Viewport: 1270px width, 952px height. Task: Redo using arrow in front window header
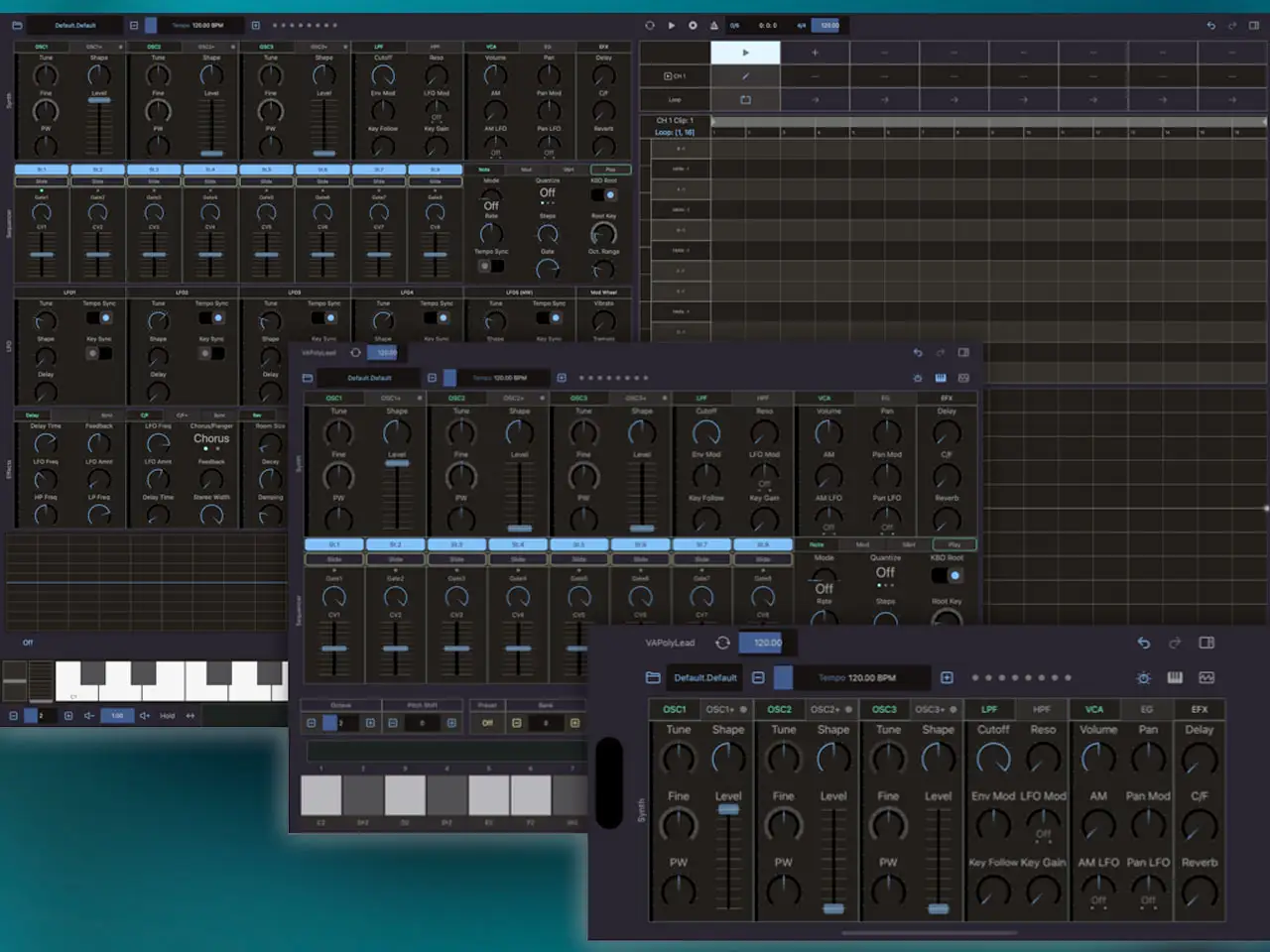tap(1176, 643)
